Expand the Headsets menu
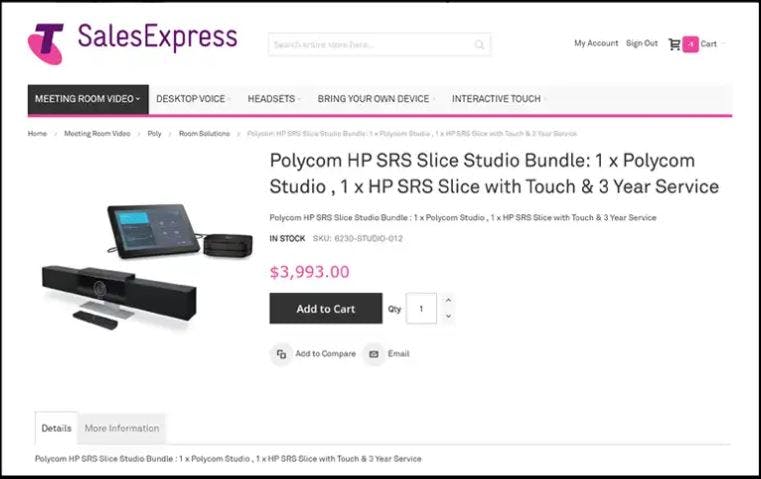761x479 pixels. pyautogui.click(x=274, y=99)
